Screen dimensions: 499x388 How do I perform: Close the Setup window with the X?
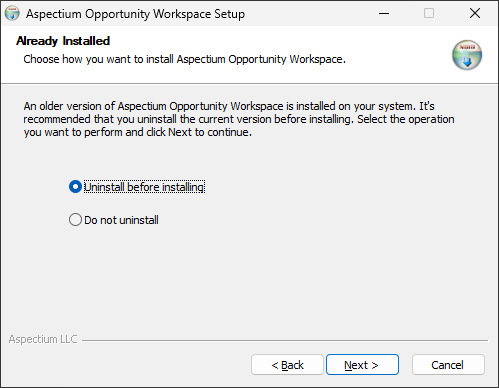click(475, 13)
